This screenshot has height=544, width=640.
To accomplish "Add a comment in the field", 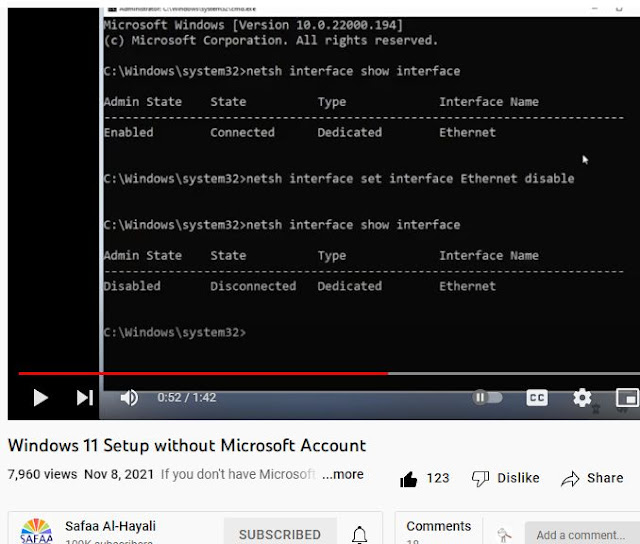I will pyautogui.click(x=582, y=535).
